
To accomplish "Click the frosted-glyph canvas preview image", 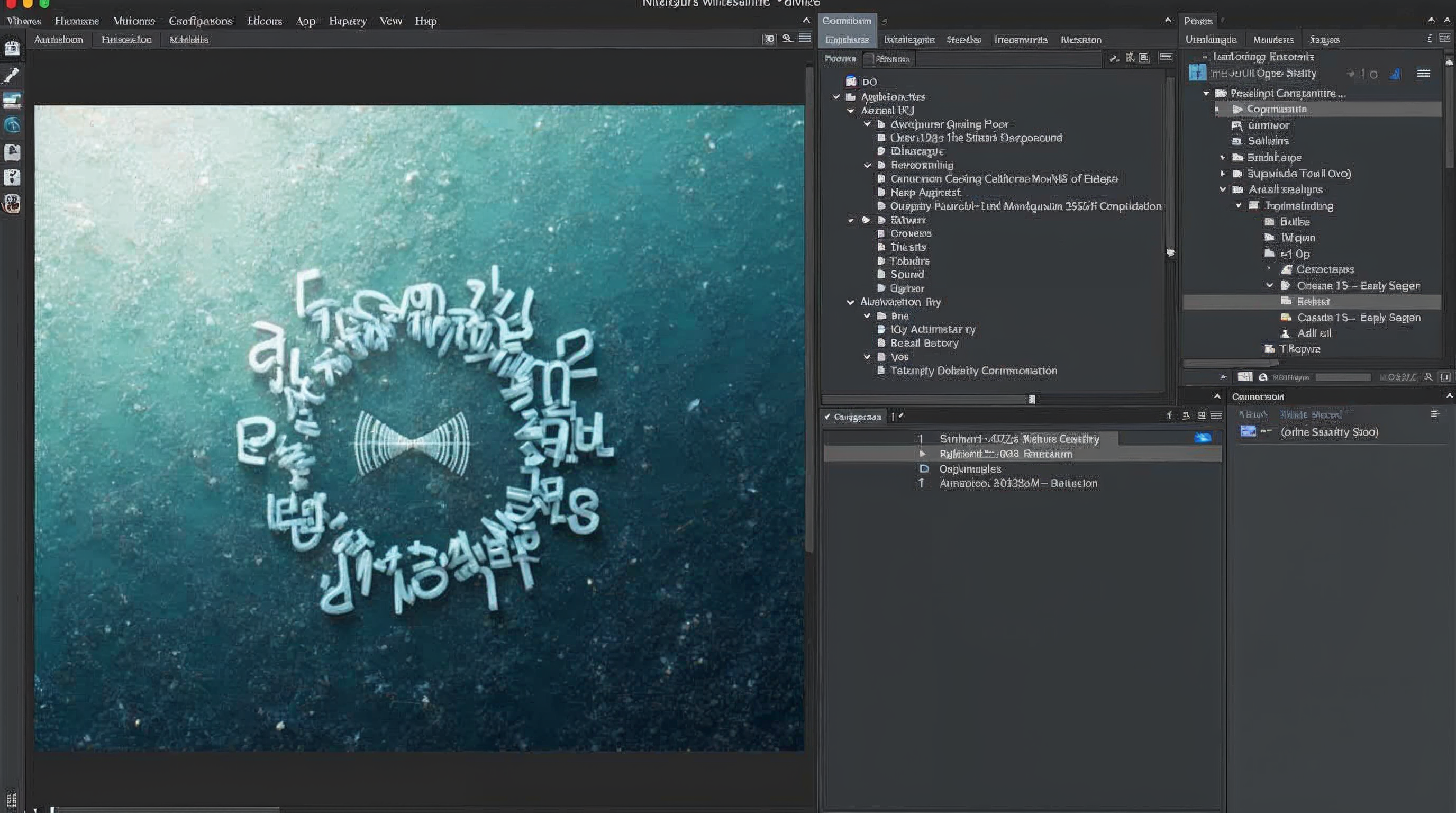I will point(420,428).
